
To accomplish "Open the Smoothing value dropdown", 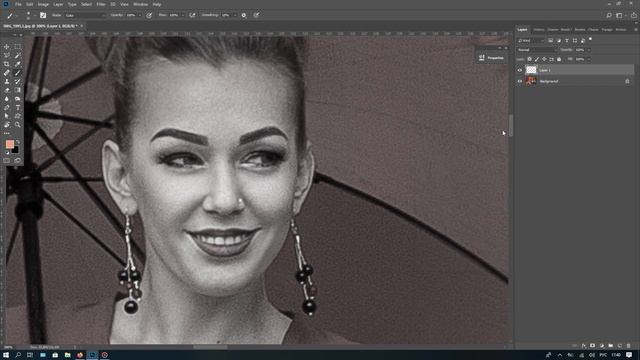I will click(x=234, y=15).
